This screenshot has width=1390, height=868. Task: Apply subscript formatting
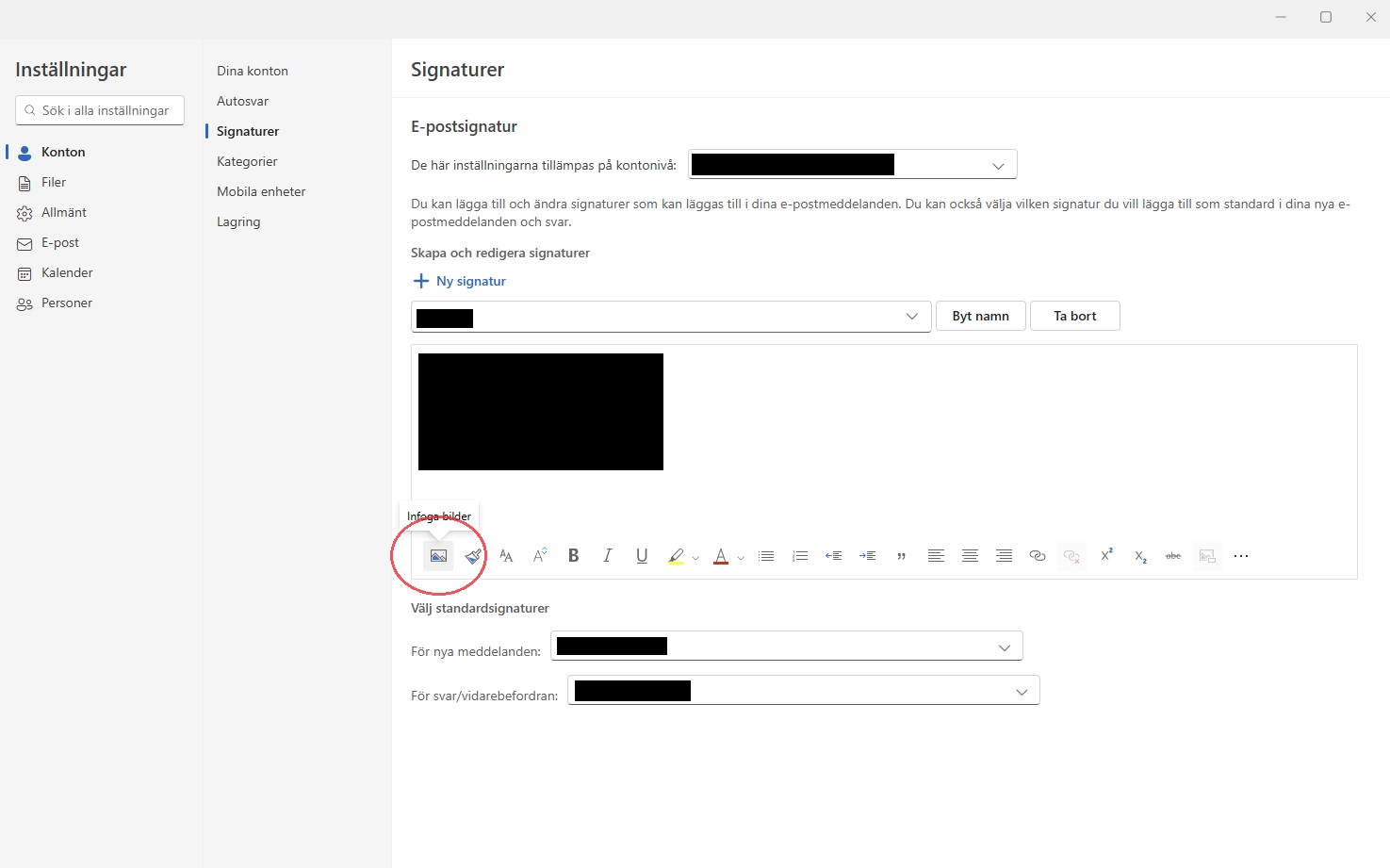pyautogui.click(x=1140, y=556)
